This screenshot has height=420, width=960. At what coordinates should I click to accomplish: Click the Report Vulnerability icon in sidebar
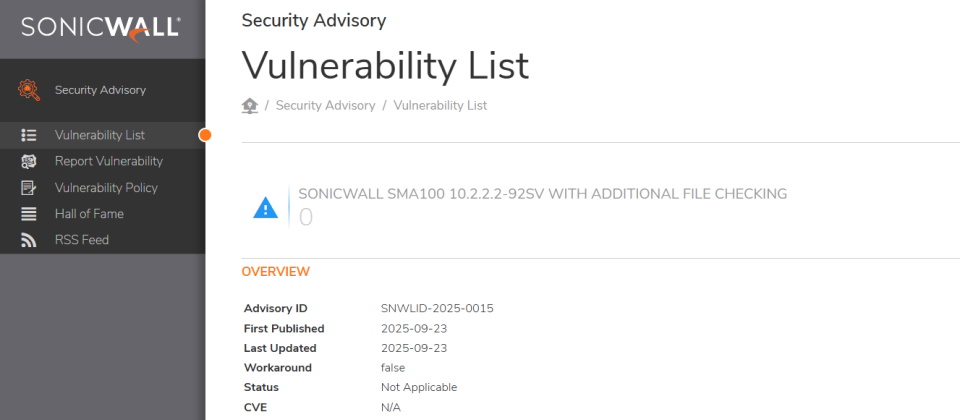29,161
